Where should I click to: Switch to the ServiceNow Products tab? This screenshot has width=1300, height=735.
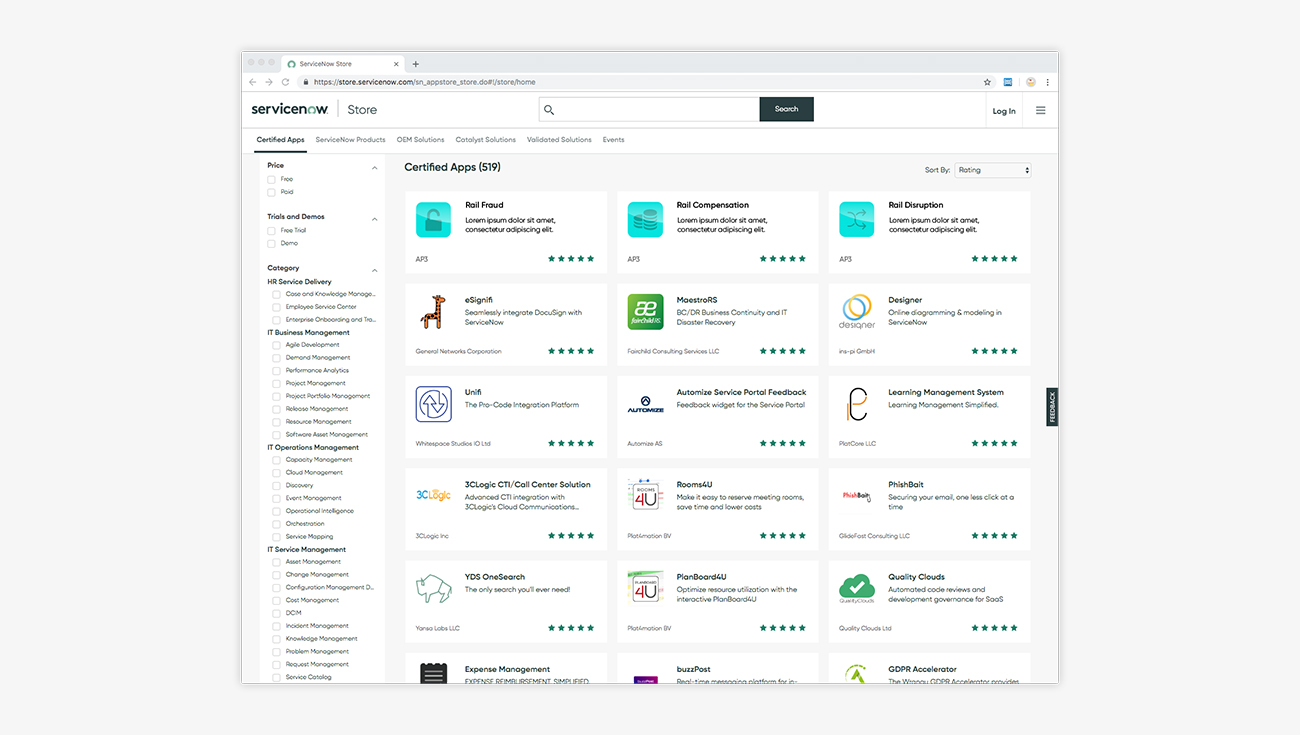[x=350, y=140]
